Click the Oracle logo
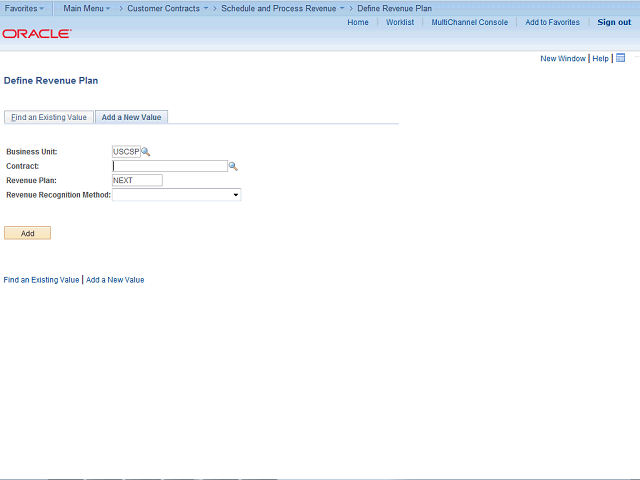The height and width of the screenshot is (480, 640). click(37, 33)
